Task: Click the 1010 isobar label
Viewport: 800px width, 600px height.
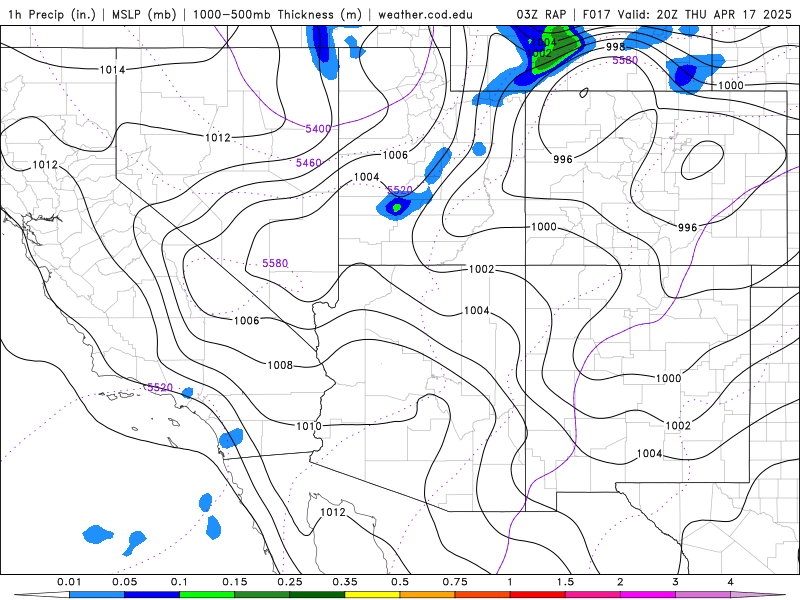Action: point(309,426)
